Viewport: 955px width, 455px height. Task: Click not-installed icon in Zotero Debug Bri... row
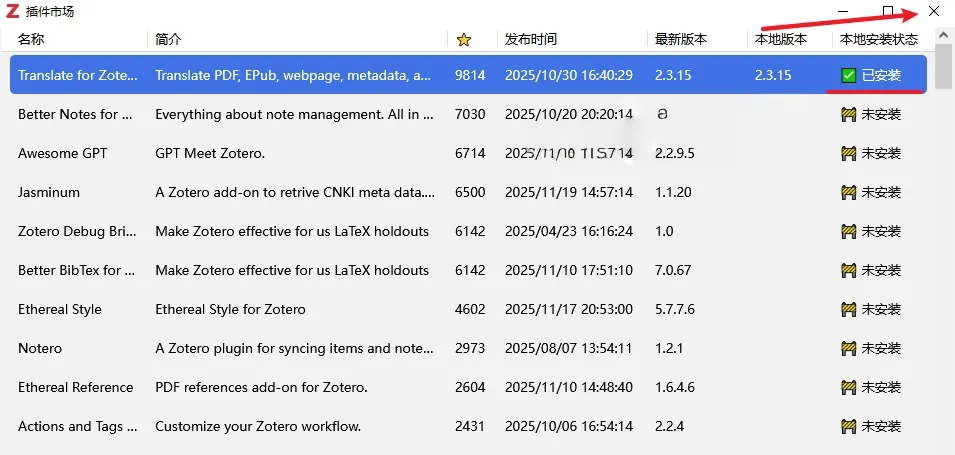(848, 231)
